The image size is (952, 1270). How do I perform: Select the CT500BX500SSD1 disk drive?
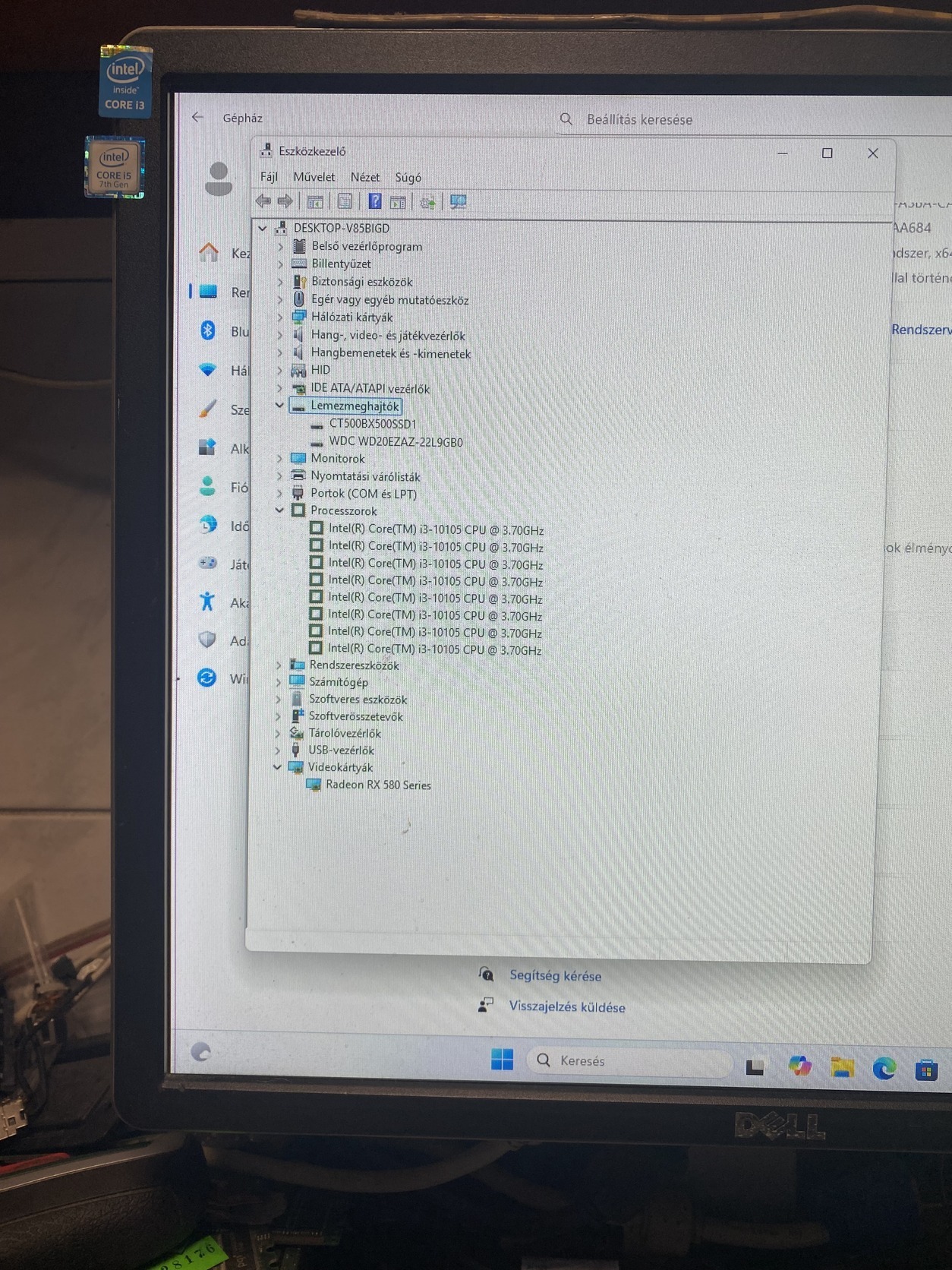tap(373, 424)
